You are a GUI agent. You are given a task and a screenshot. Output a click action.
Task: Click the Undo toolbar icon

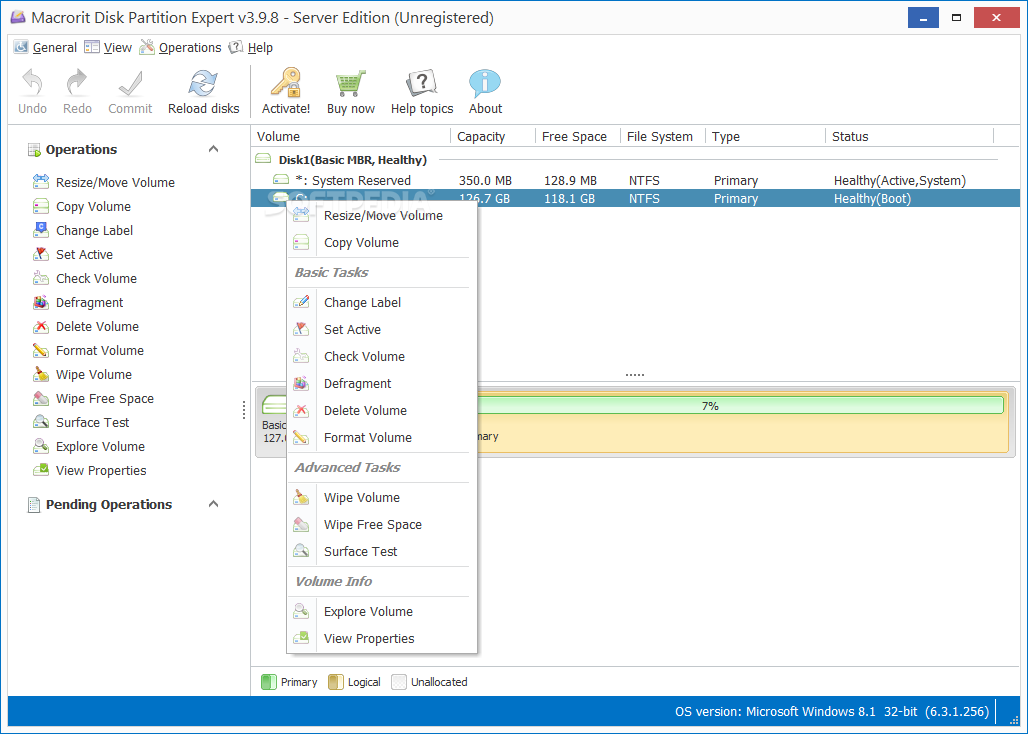pos(32,84)
